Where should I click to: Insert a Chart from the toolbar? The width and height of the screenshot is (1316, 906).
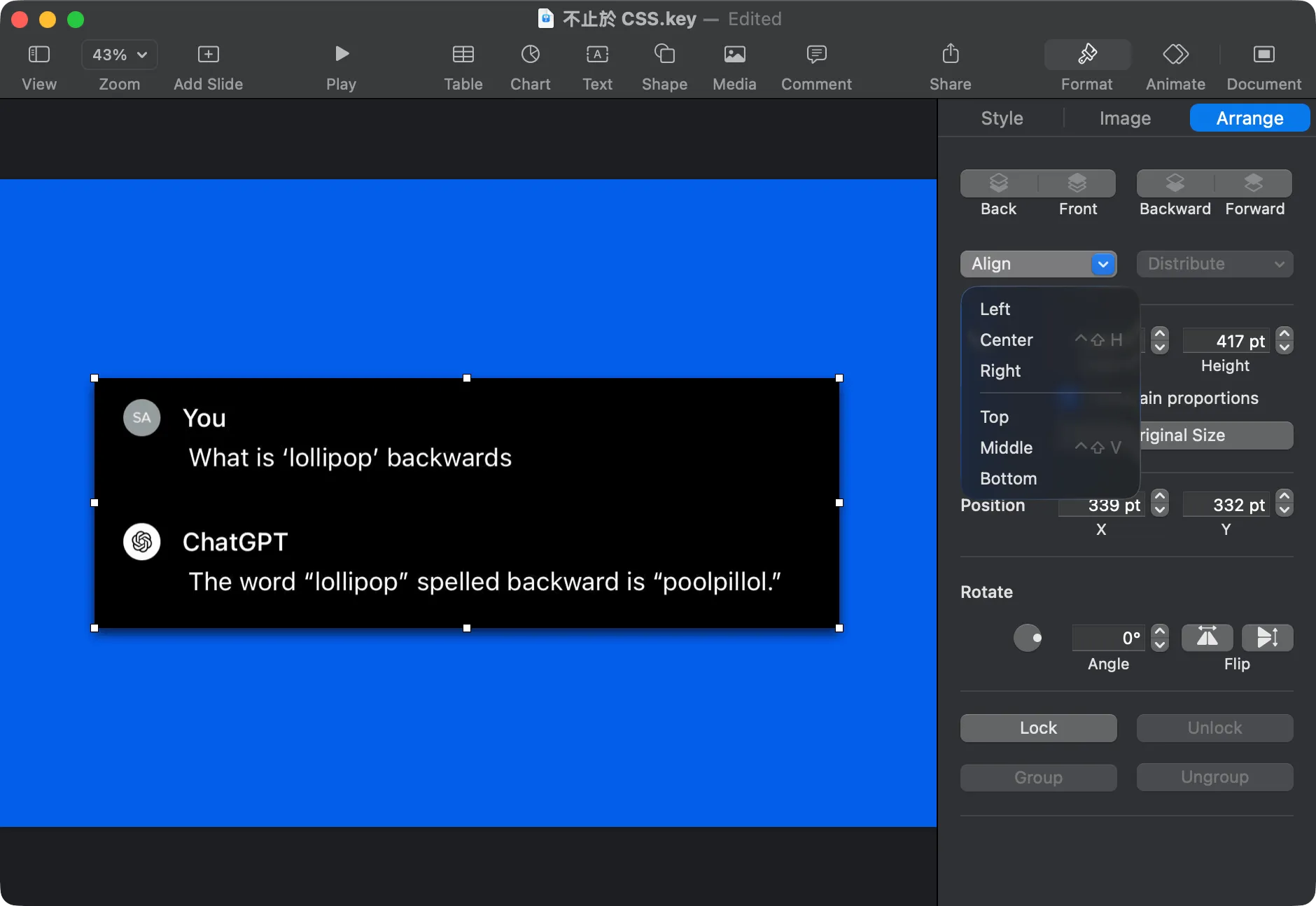pos(530,55)
